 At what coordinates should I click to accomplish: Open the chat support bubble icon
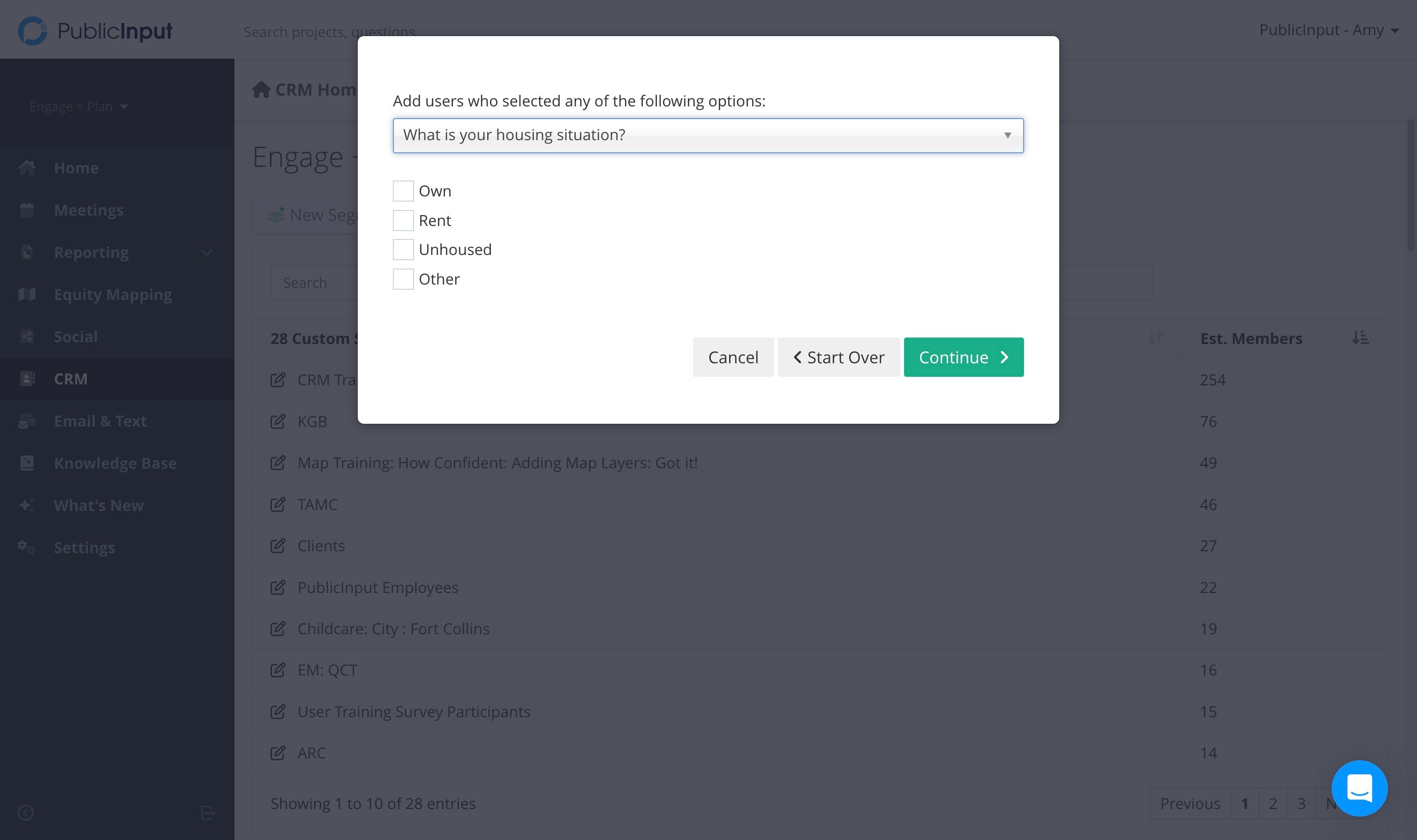(x=1359, y=788)
